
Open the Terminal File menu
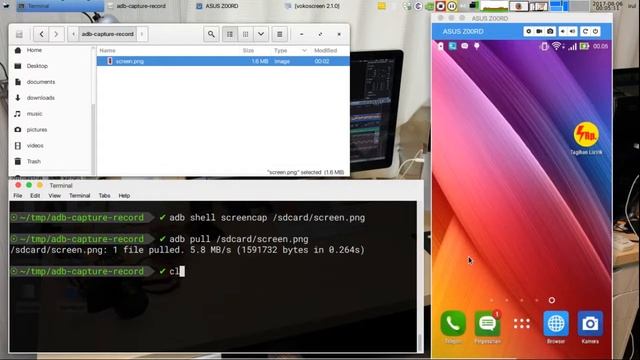pos(18,196)
